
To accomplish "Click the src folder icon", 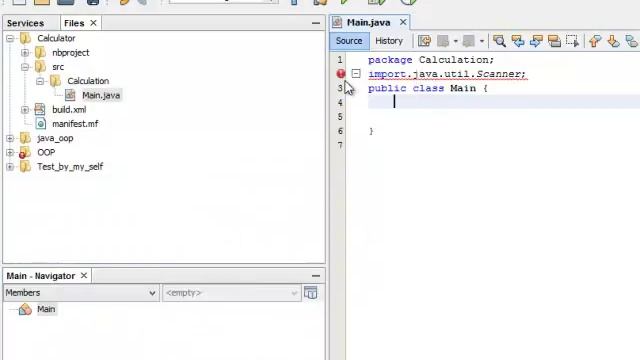I will pos(40,67).
